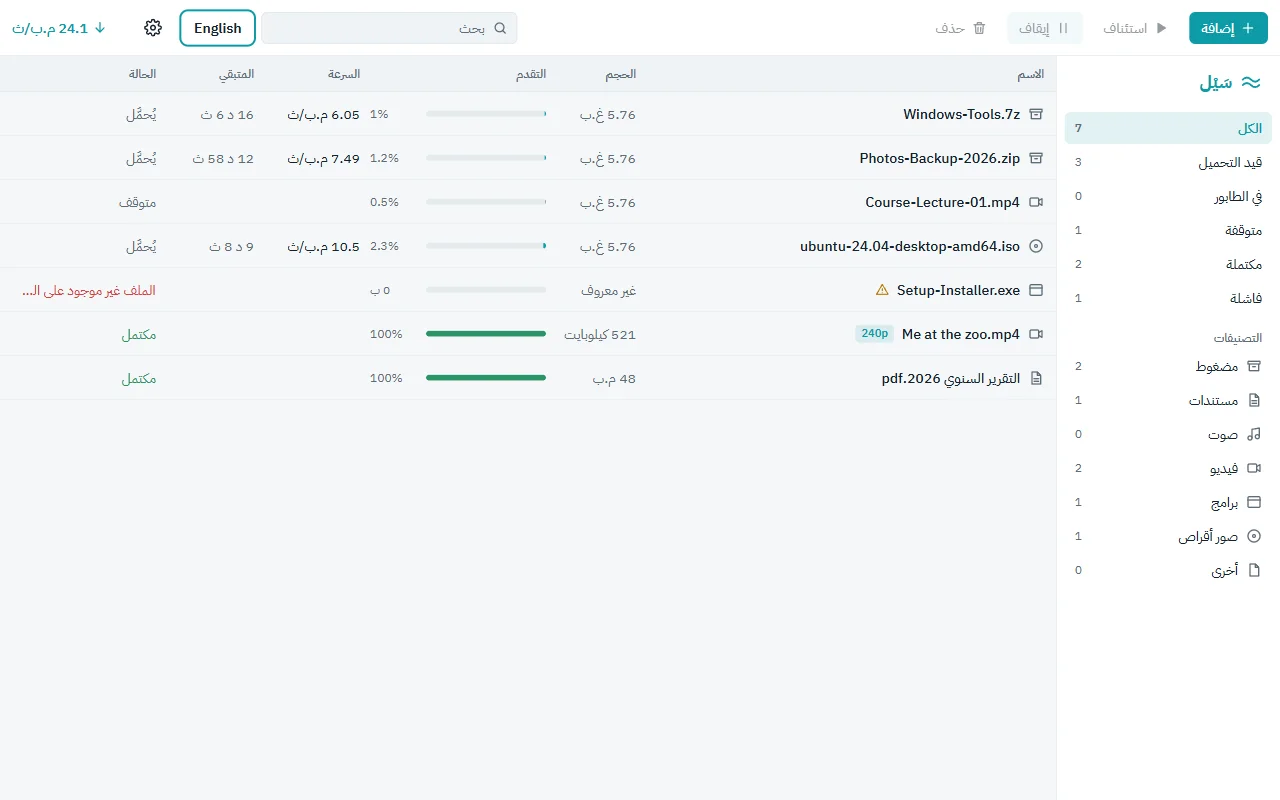Click the سَيْل wave logo icon
This screenshot has height=800, width=1280.
point(1250,82)
